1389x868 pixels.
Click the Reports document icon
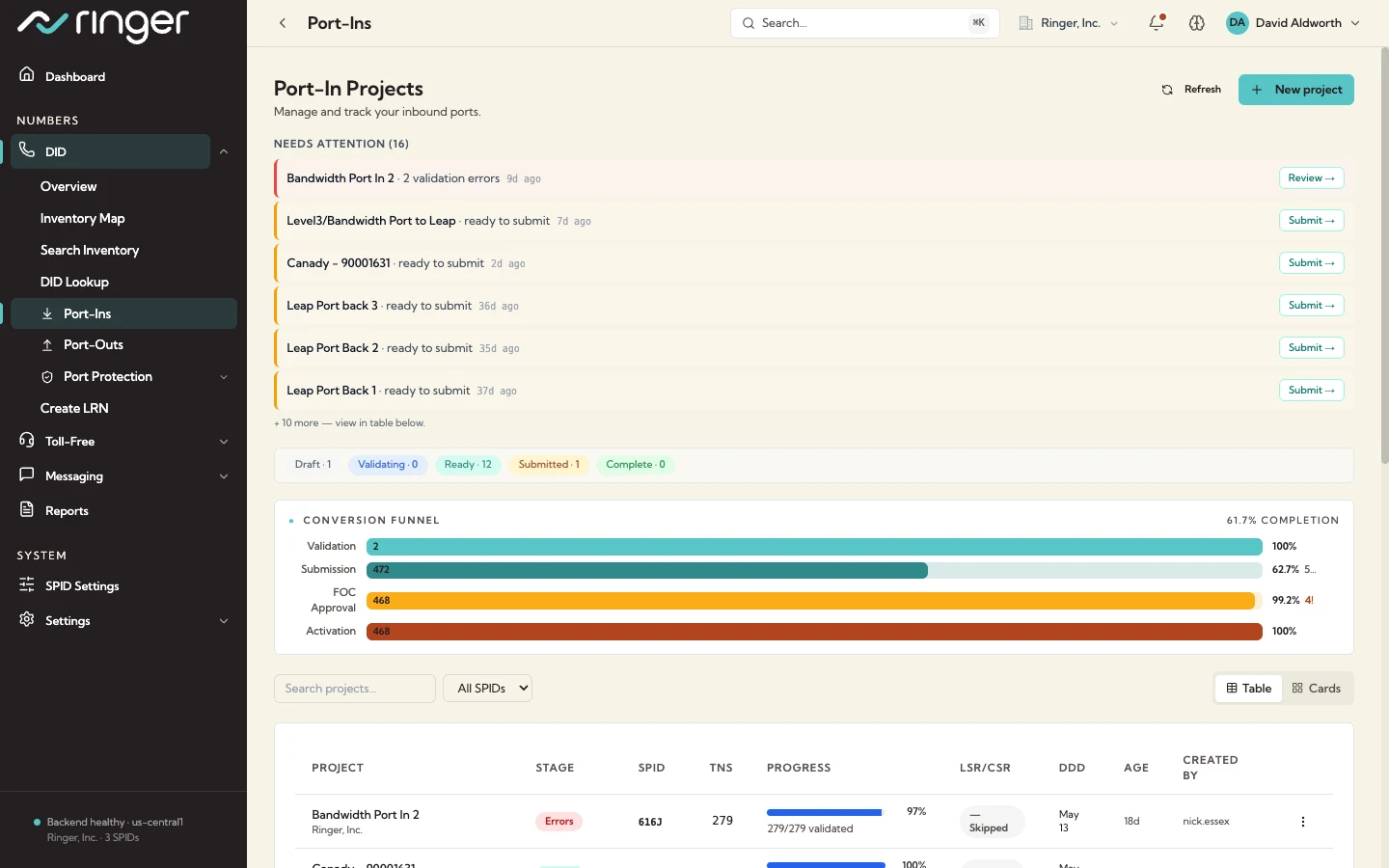click(27, 509)
